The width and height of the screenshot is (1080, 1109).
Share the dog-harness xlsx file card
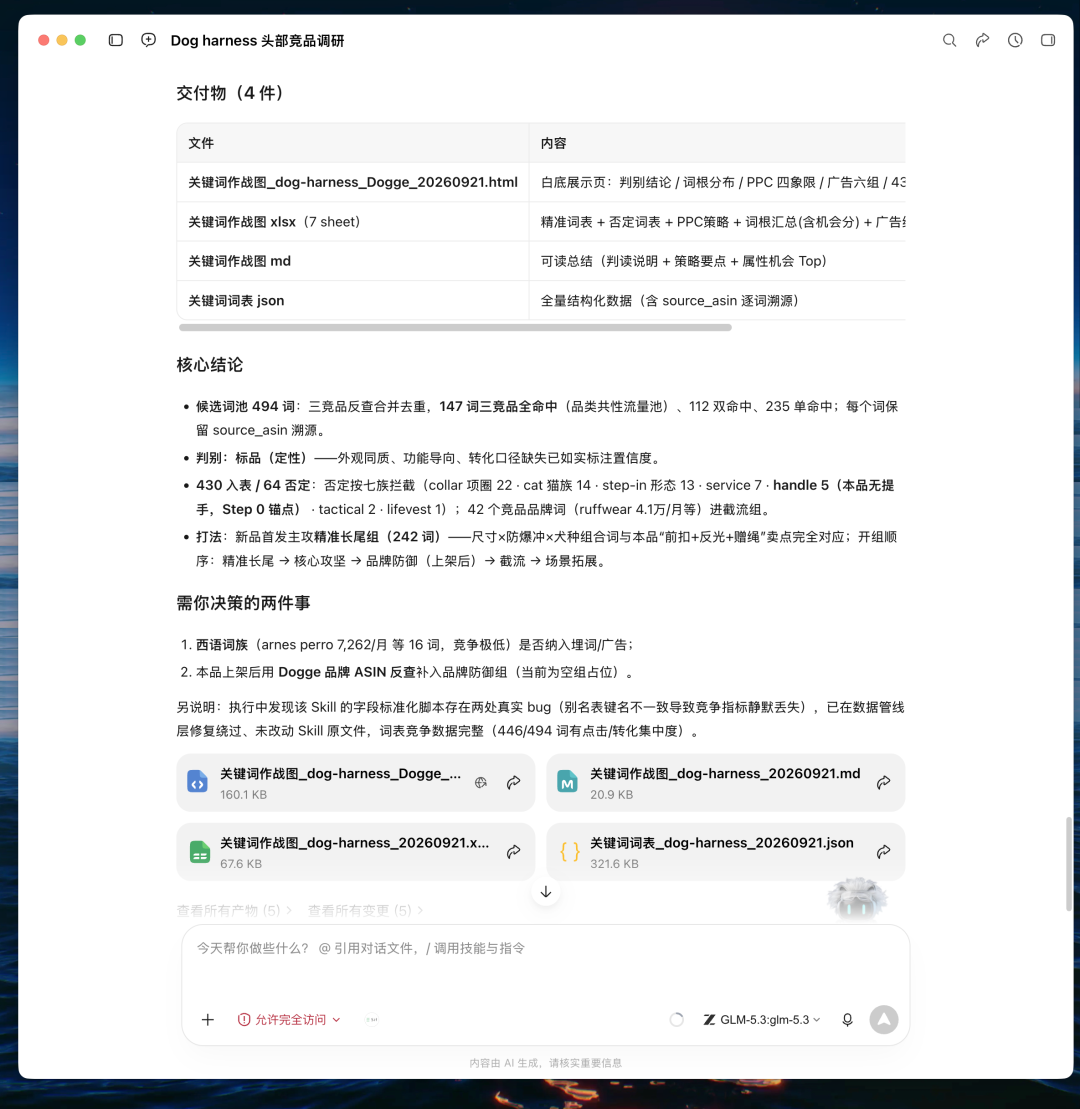[x=513, y=852]
